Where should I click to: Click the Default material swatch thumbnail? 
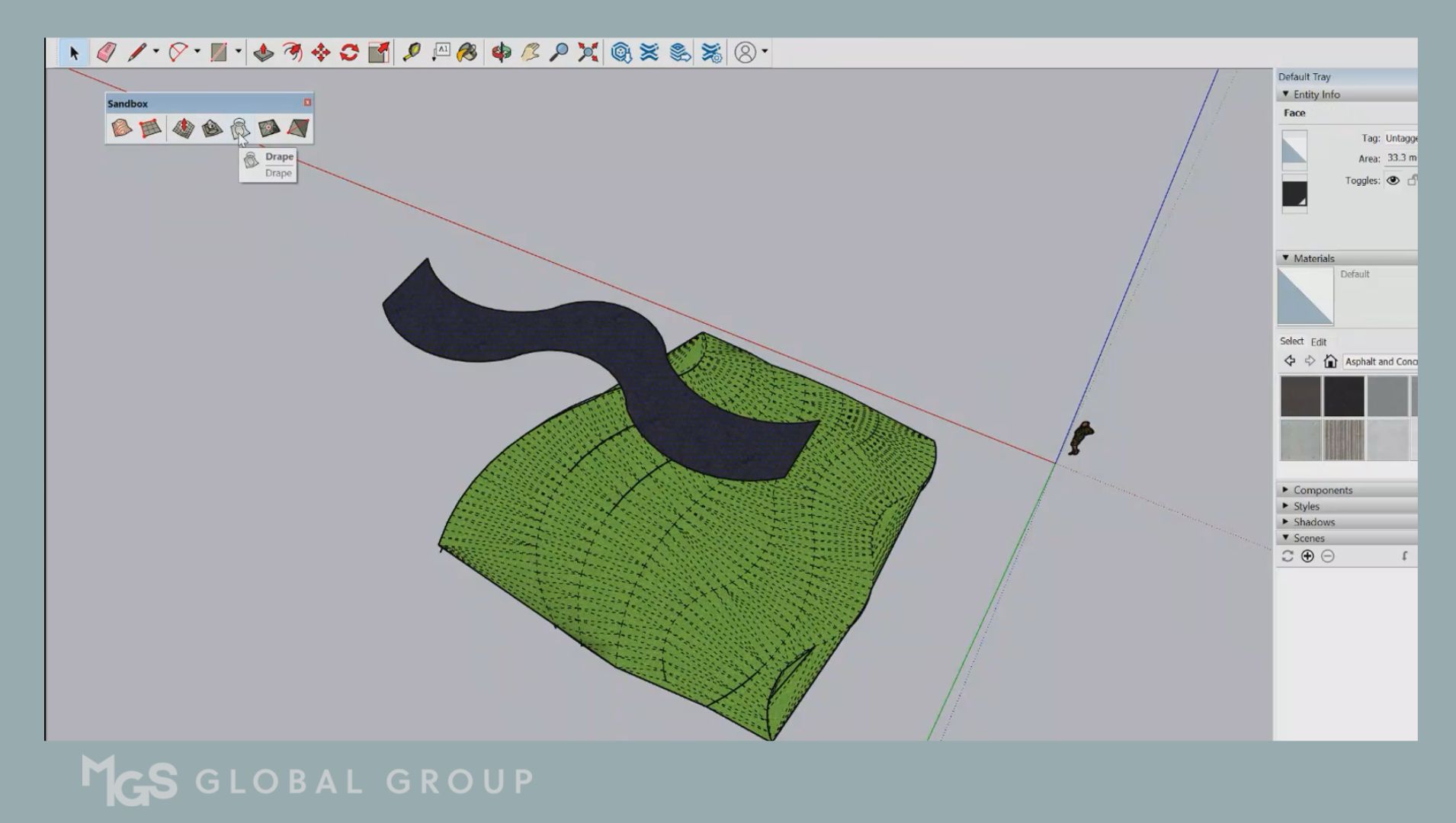(1304, 296)
